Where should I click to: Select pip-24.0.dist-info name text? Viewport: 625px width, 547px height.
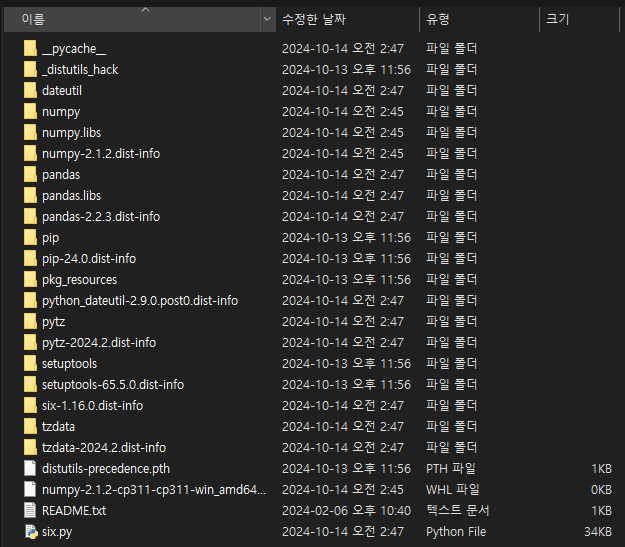coord(89,259)
